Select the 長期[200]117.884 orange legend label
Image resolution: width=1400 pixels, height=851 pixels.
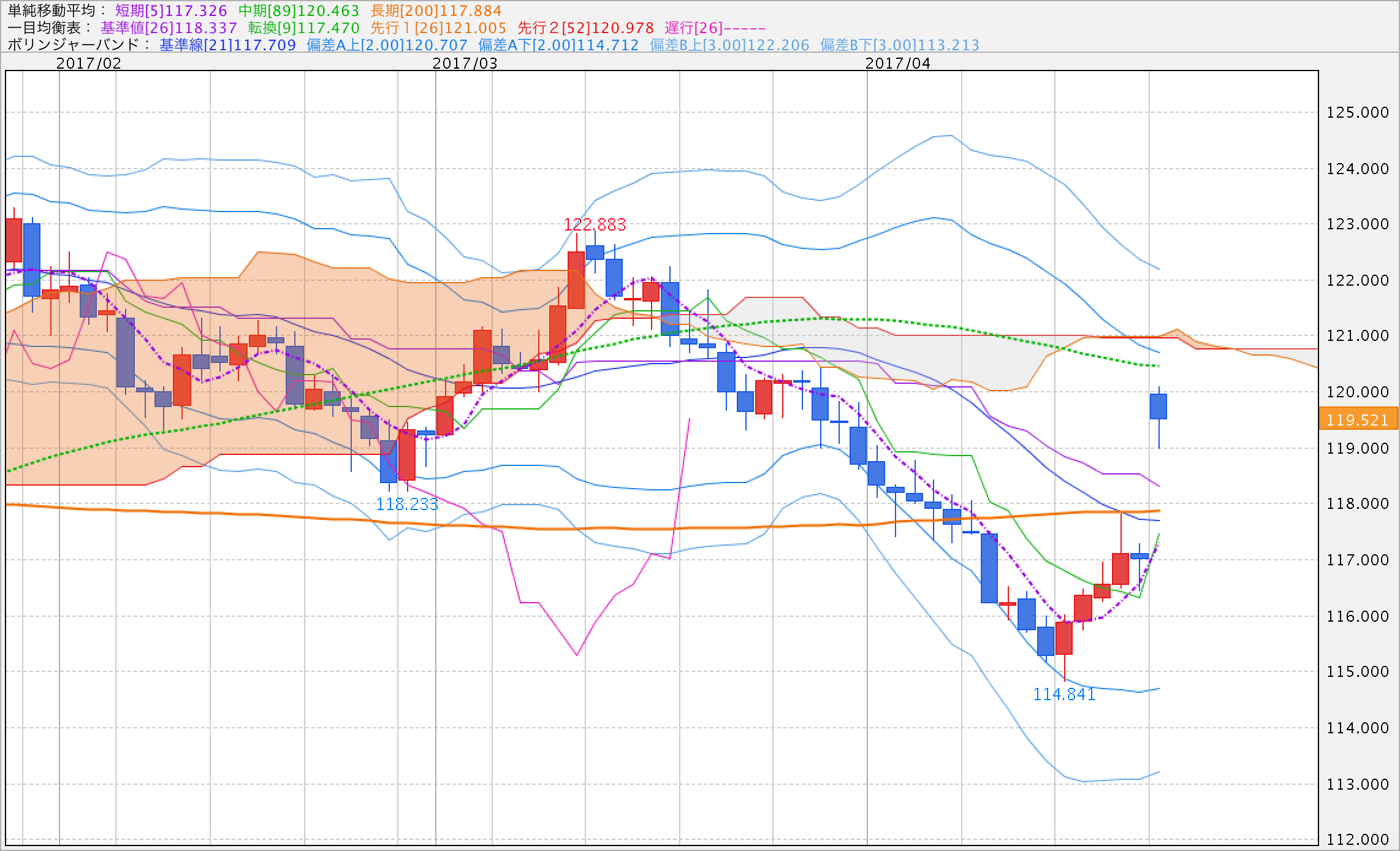point(436,10)
